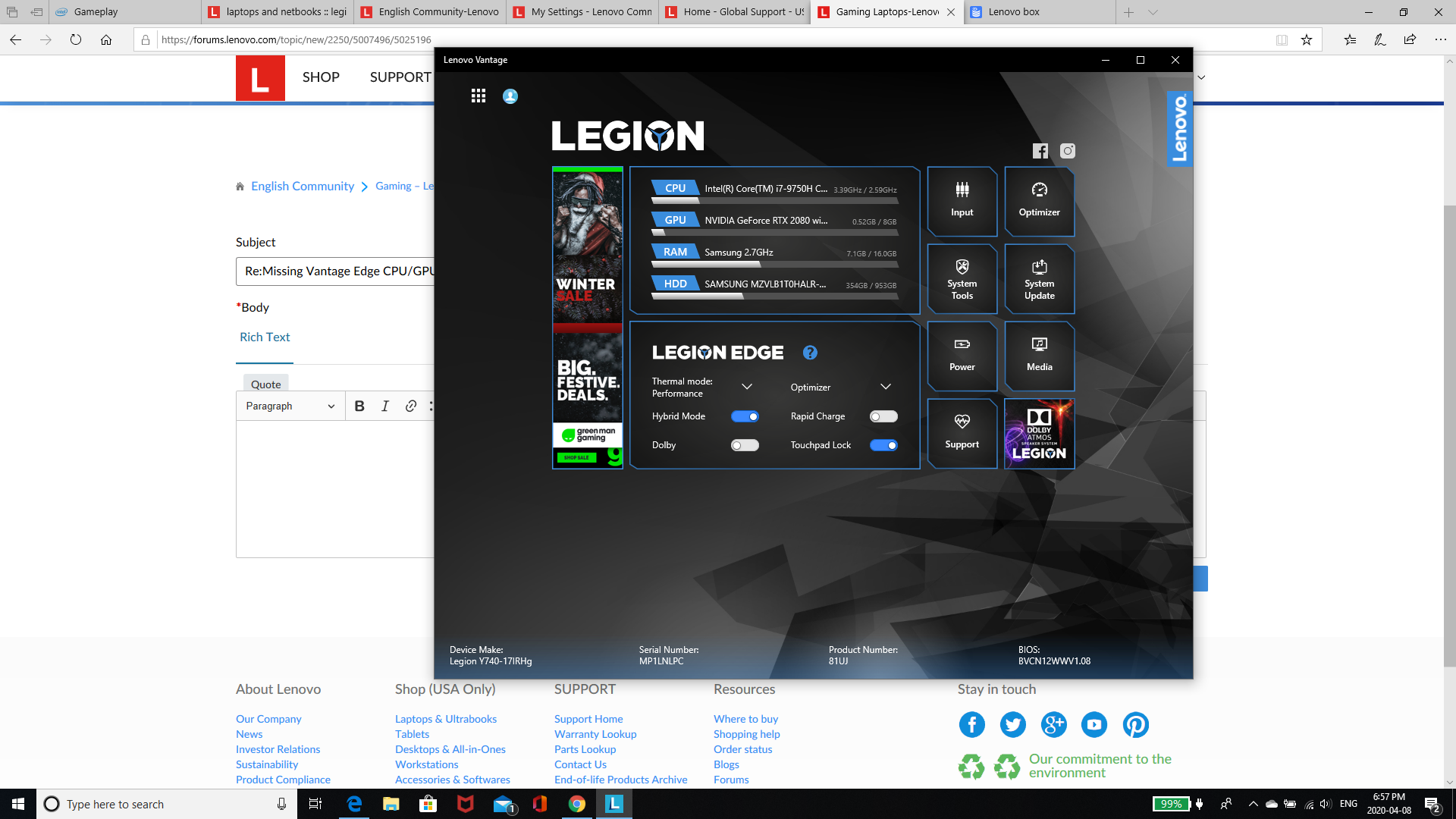Open the user profile icon in Vantage

tap(510, 96)
